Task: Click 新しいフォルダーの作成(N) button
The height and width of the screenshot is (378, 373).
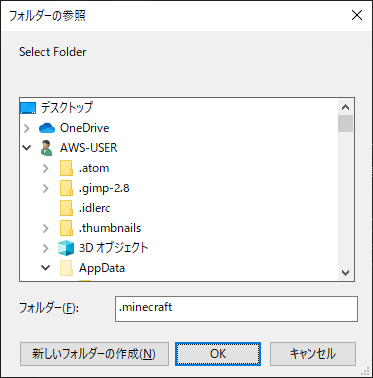Action: (94, 354)
